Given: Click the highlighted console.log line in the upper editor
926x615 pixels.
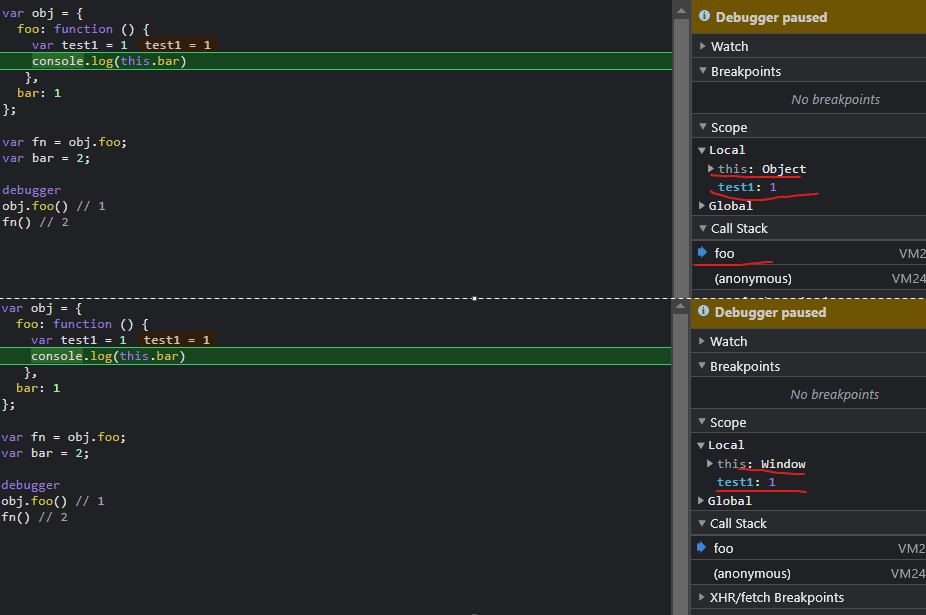Looking at the screenshot, I should point(109,61).
